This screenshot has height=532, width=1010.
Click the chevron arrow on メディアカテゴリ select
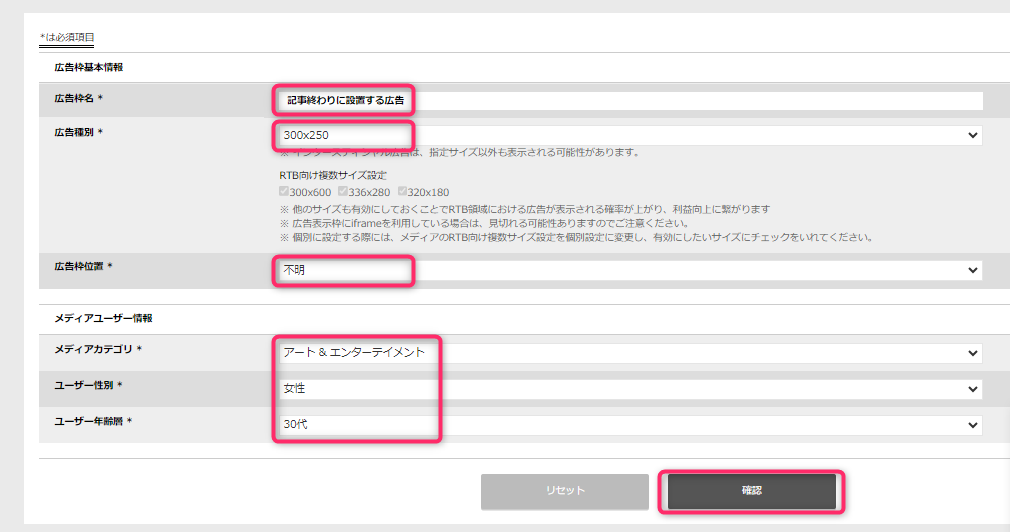972,353
